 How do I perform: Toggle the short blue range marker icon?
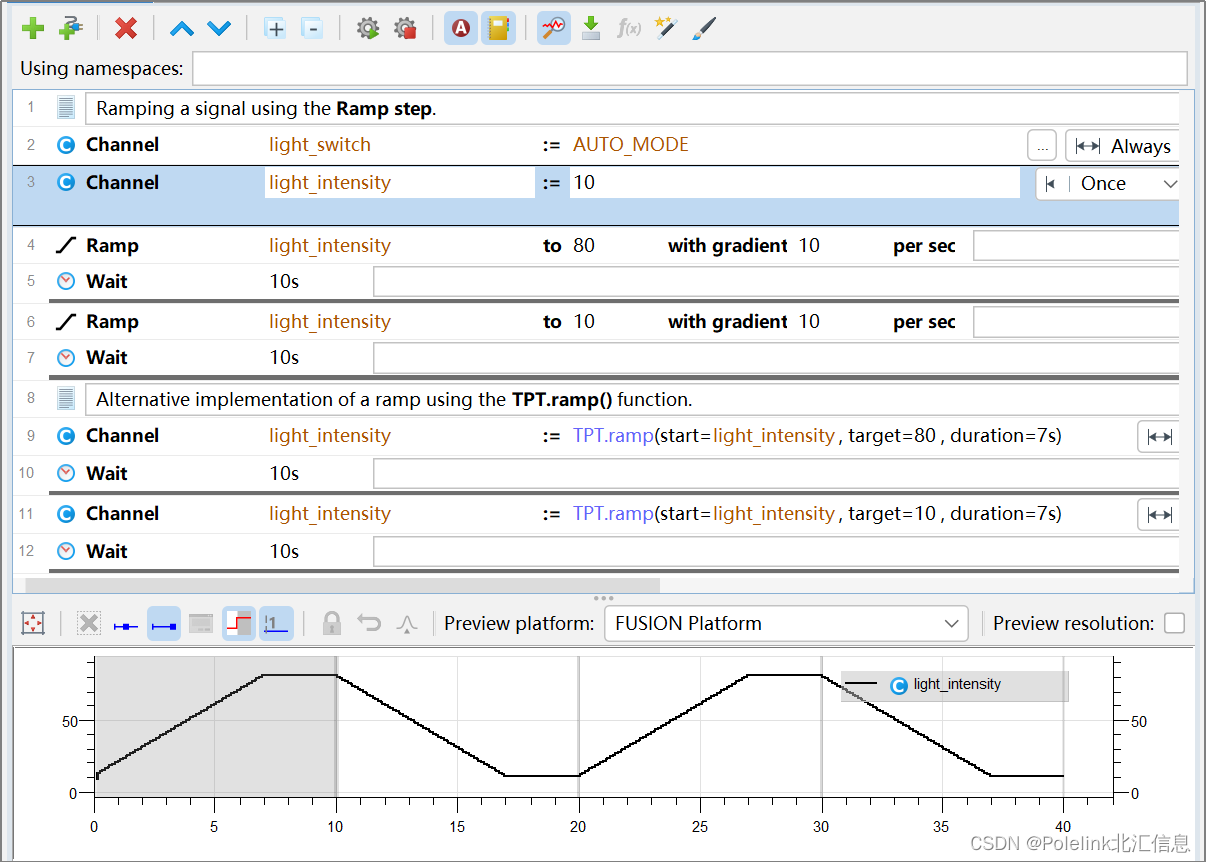(x=126, y=624)
